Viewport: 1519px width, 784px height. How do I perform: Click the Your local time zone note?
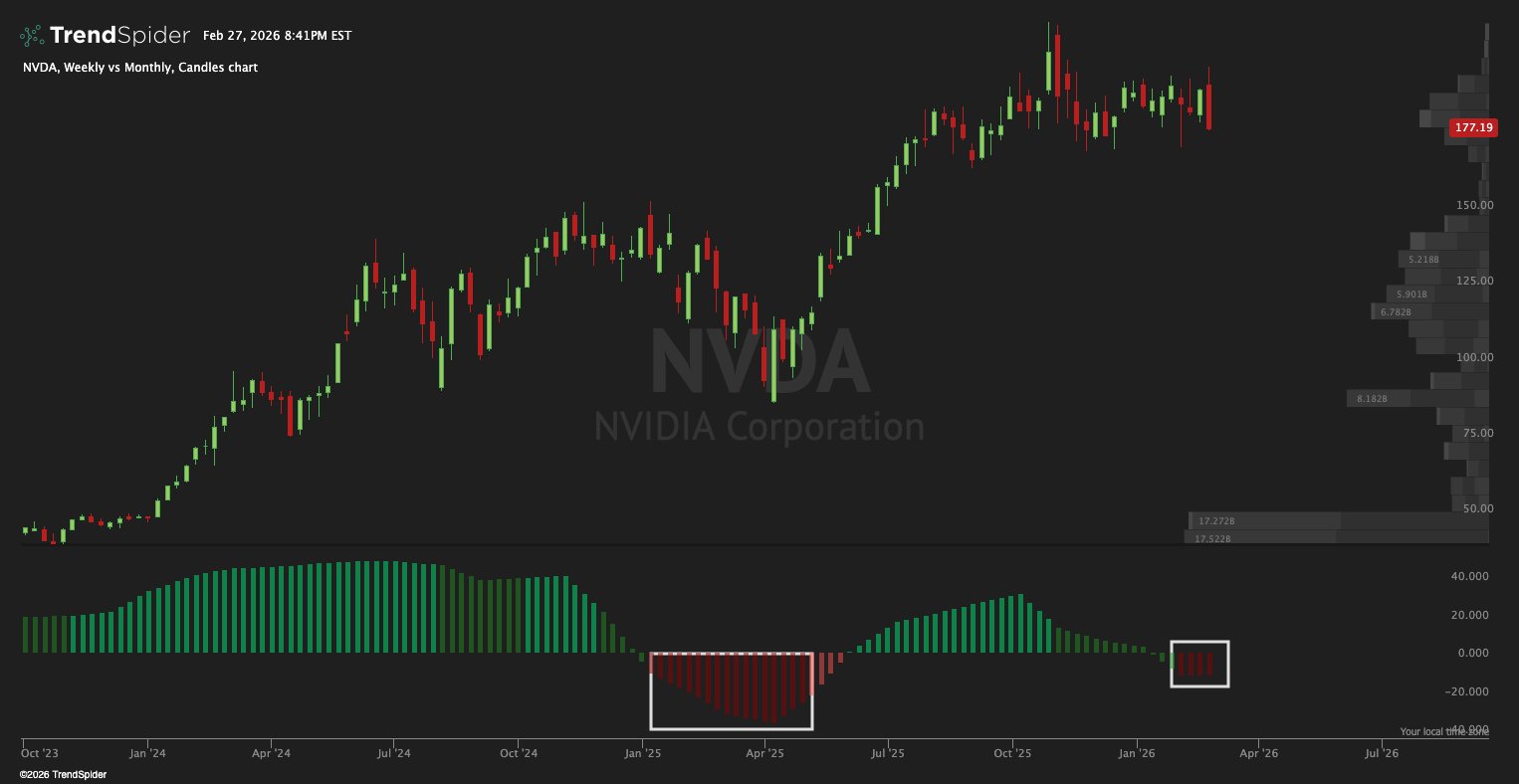(x=1444, y=731)
